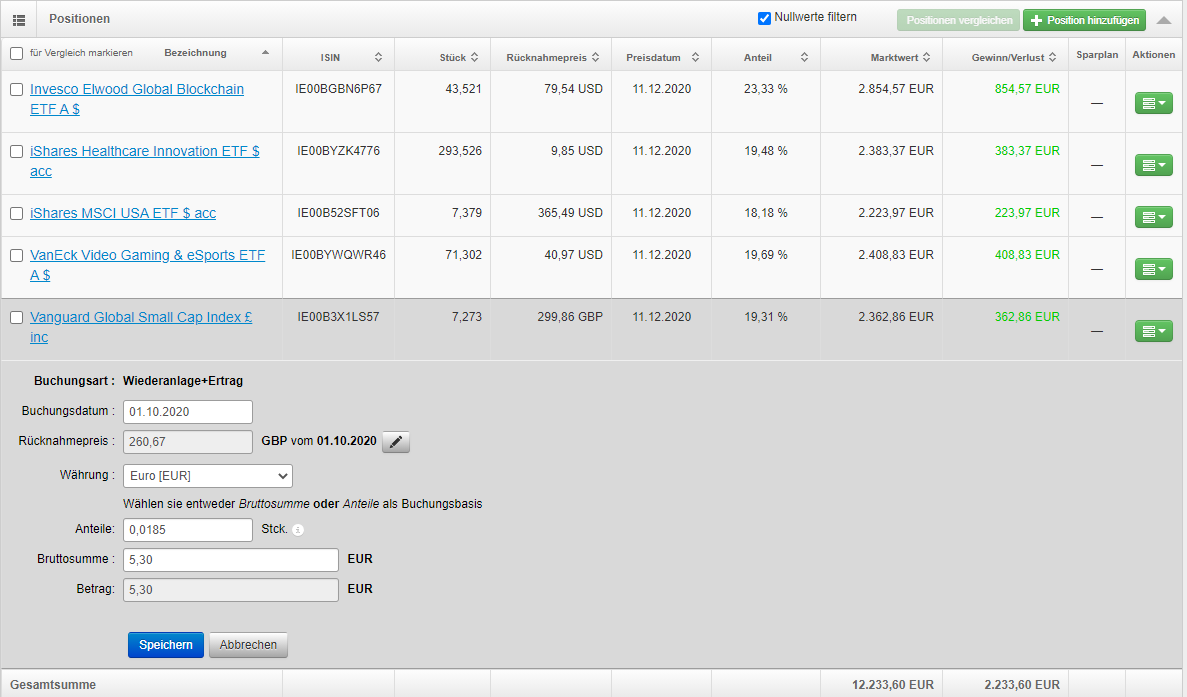Viewport: 1187px width, 697px height.
Task: Cancel the booking with Abbrechen
Action: [248, 645]
